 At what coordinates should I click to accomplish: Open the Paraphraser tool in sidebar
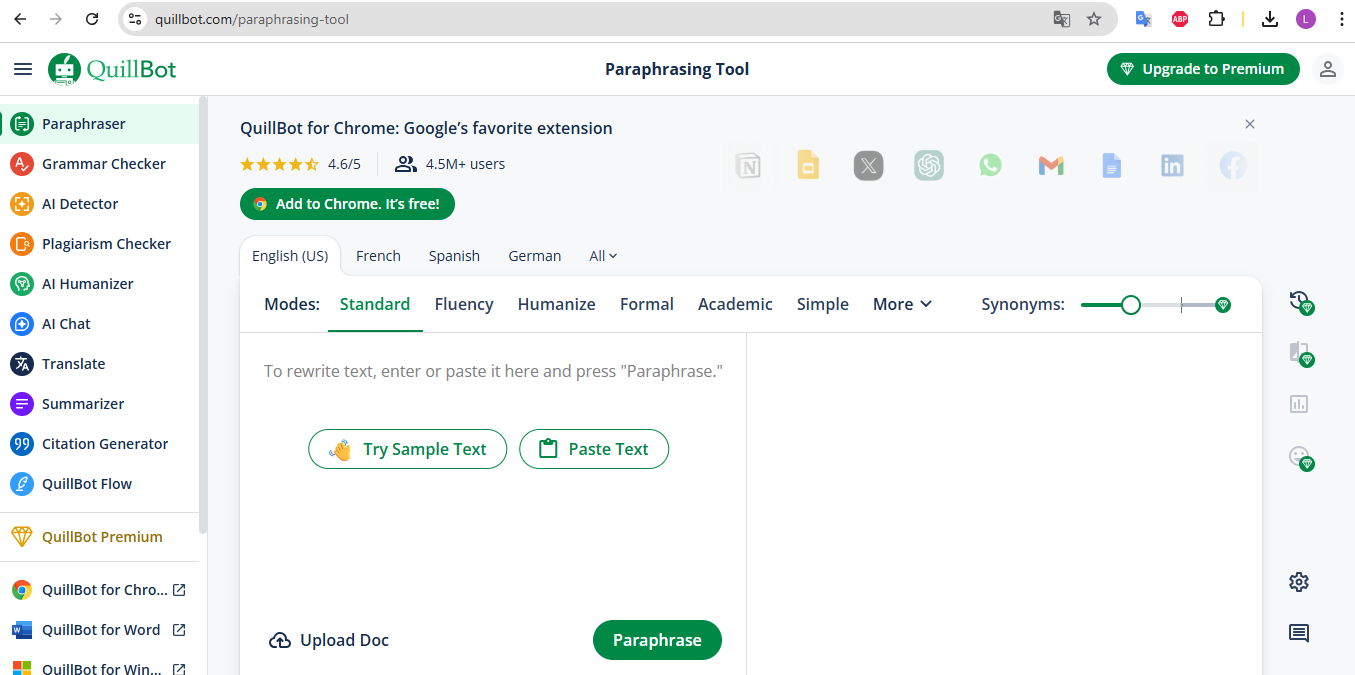100,124
